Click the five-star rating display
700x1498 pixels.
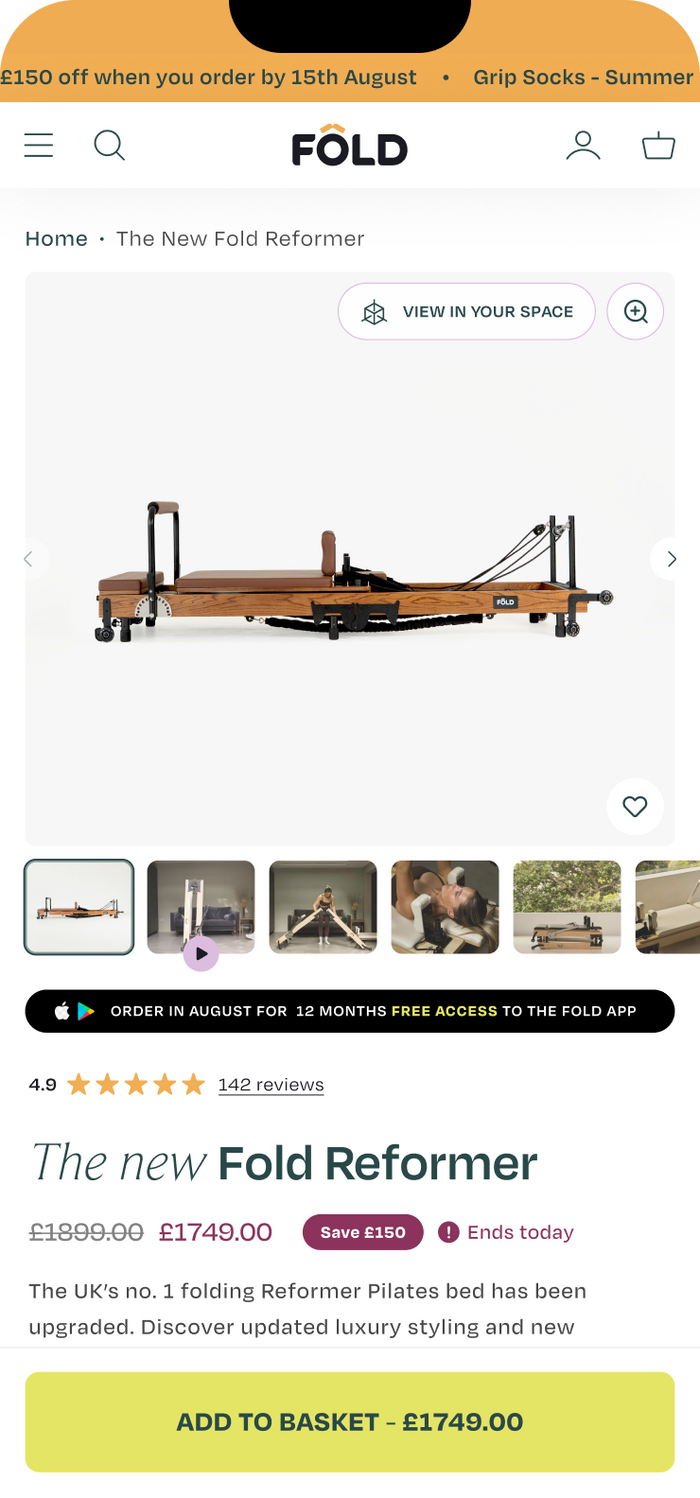136,1085
